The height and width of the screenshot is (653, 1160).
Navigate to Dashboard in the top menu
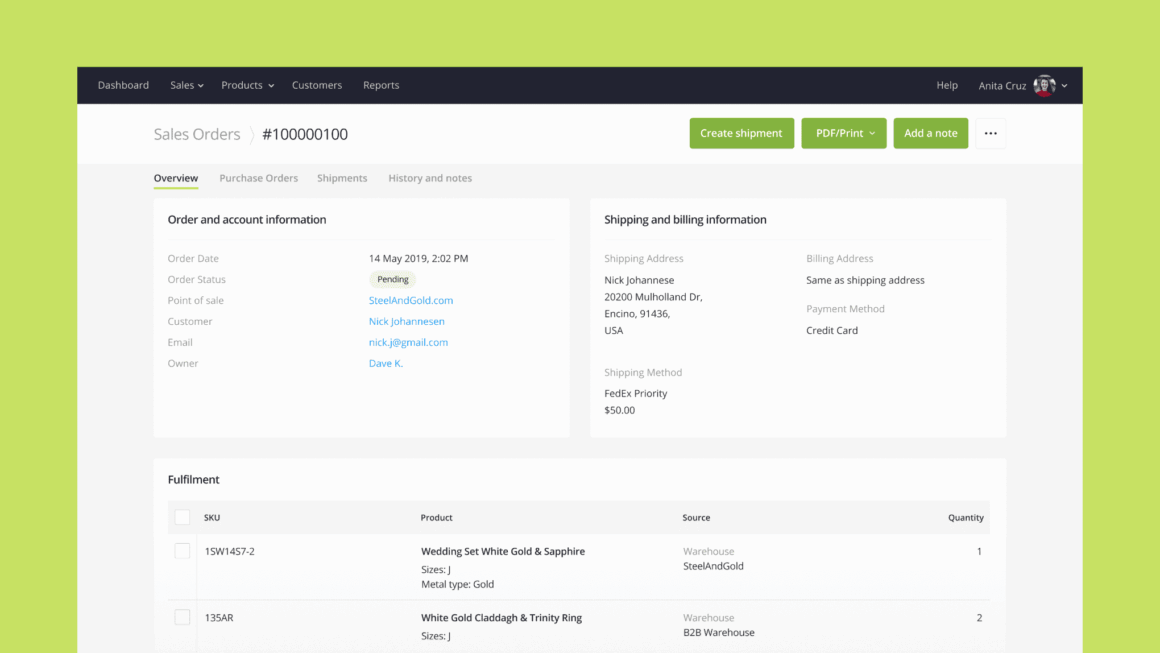pyautogui.click(x=123, y=86)
